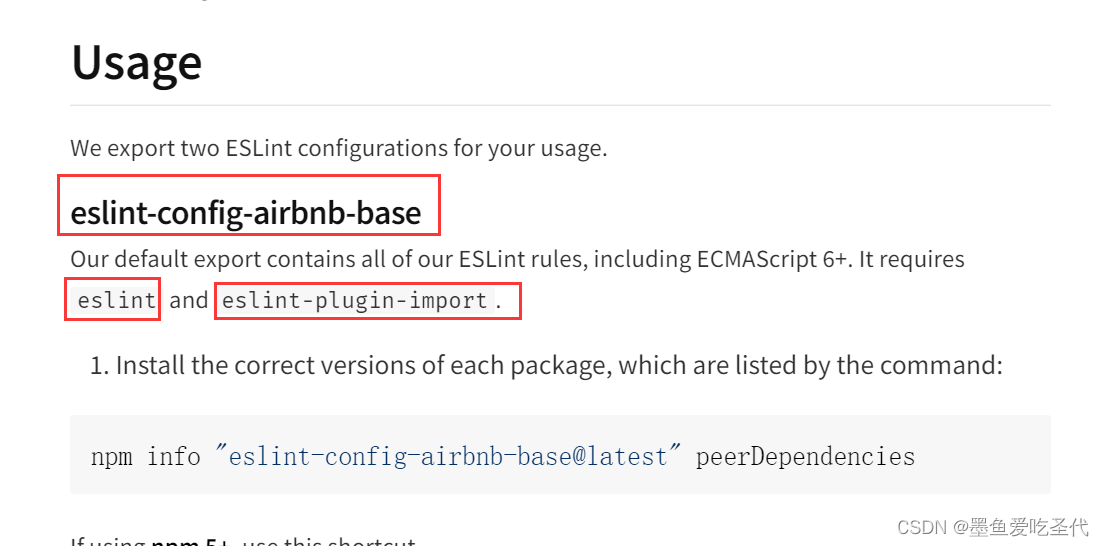1104x546 pixels.
Task: Click the horizontal divider below Usage
Action: (x=560, y=106)
